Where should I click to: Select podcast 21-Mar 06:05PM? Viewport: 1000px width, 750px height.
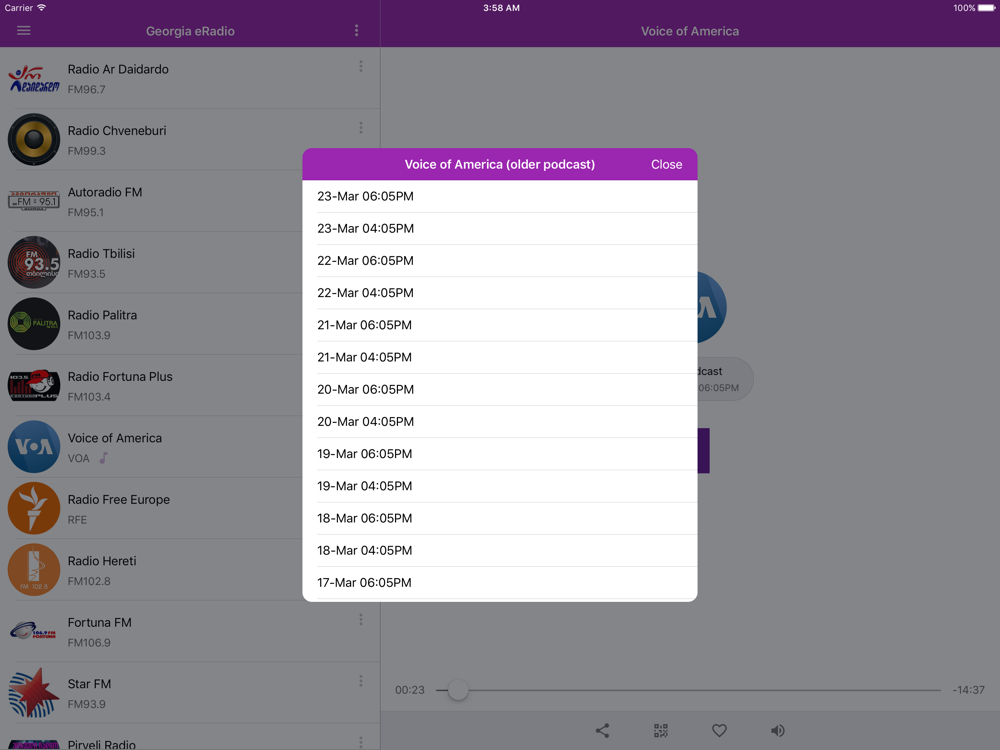point(500,325)
